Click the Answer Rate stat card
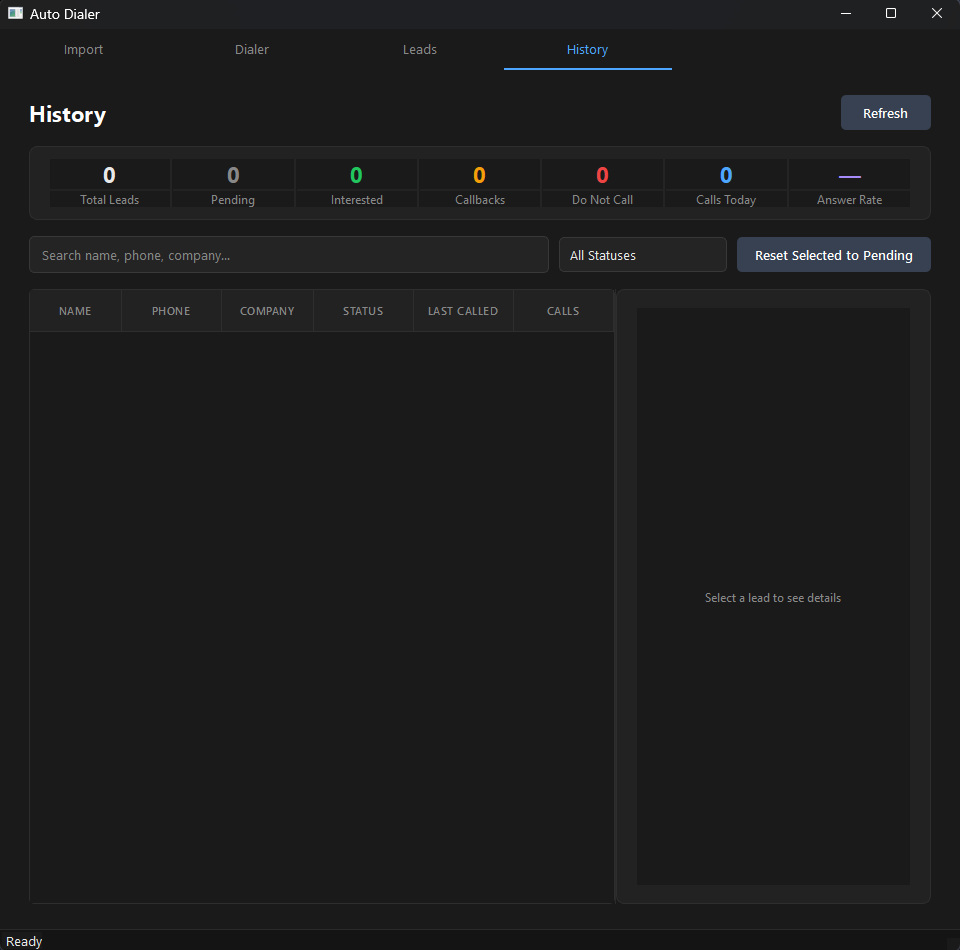This screenshot has width=960, height=950. click(849, 183)
